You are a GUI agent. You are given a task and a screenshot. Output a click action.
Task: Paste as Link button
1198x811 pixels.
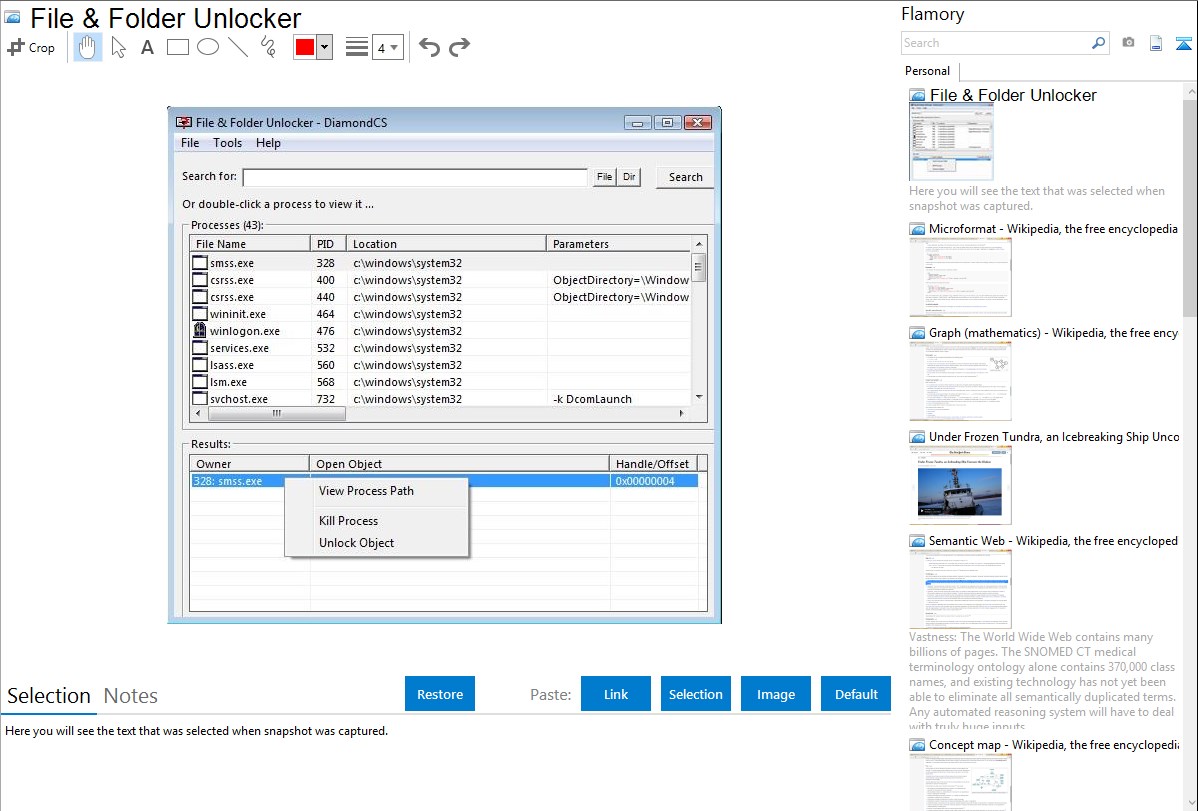(x=616, y=694)
